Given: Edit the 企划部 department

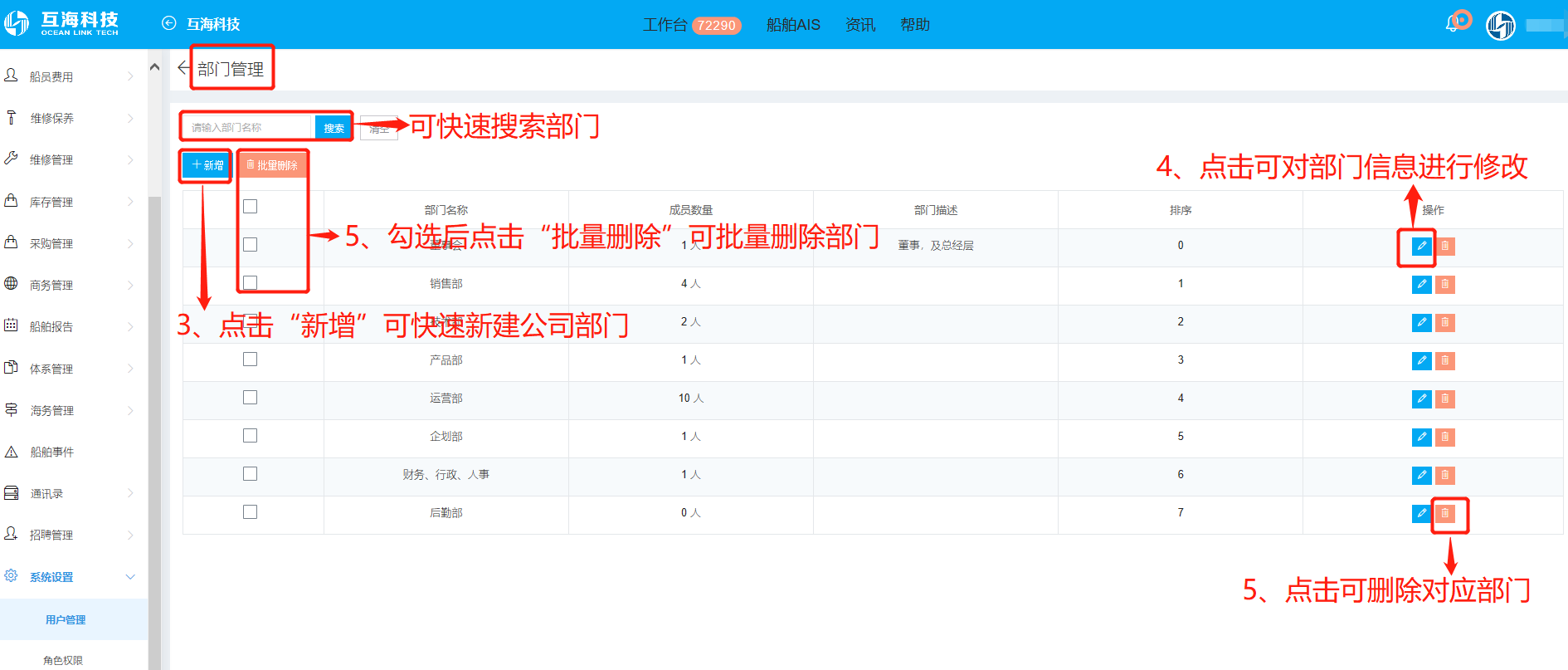Looking at the screenshot, I should point(1421,437).
